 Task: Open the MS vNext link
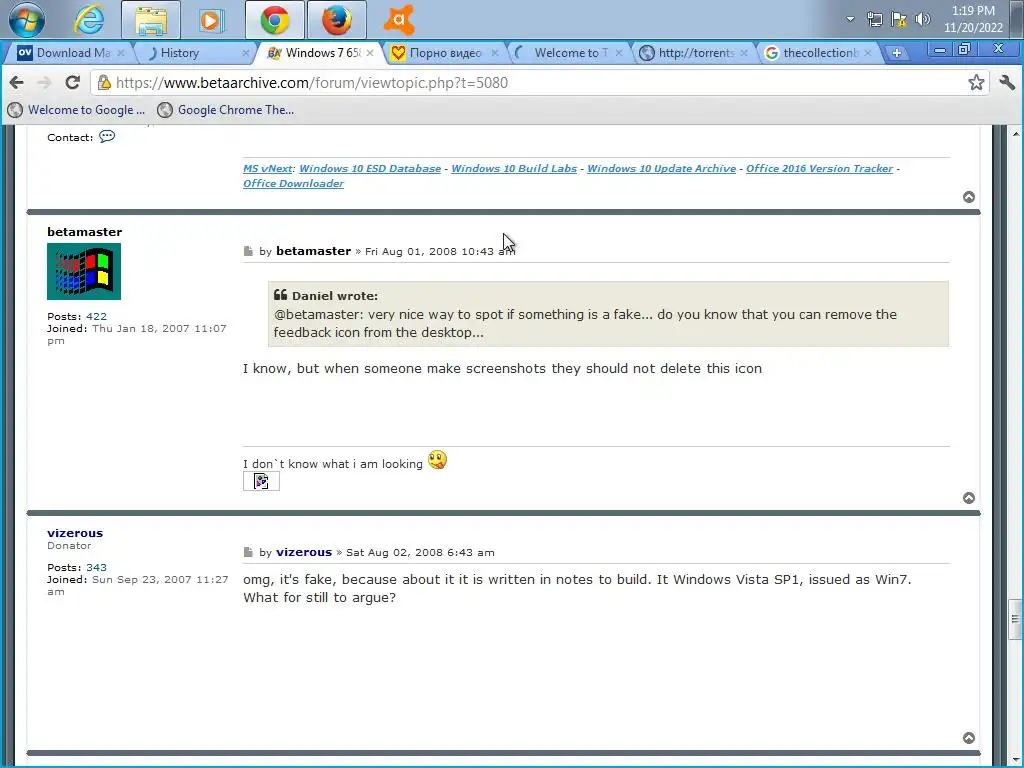click(x=268, y=168)
